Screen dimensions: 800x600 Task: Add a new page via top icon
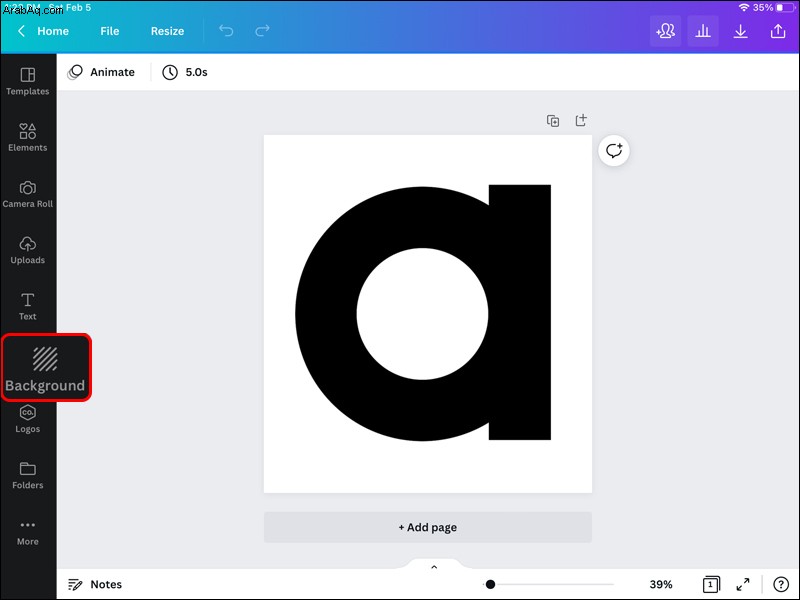click(x=581, y=120)
